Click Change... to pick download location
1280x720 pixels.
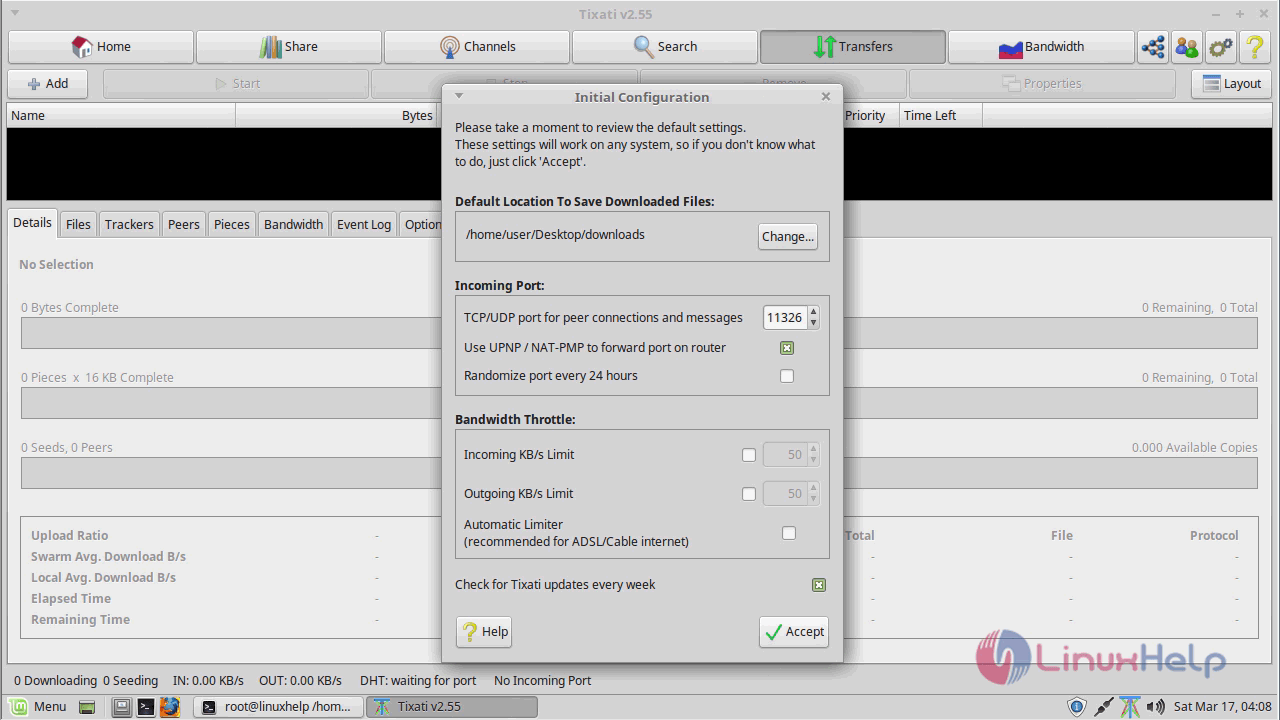788,237
